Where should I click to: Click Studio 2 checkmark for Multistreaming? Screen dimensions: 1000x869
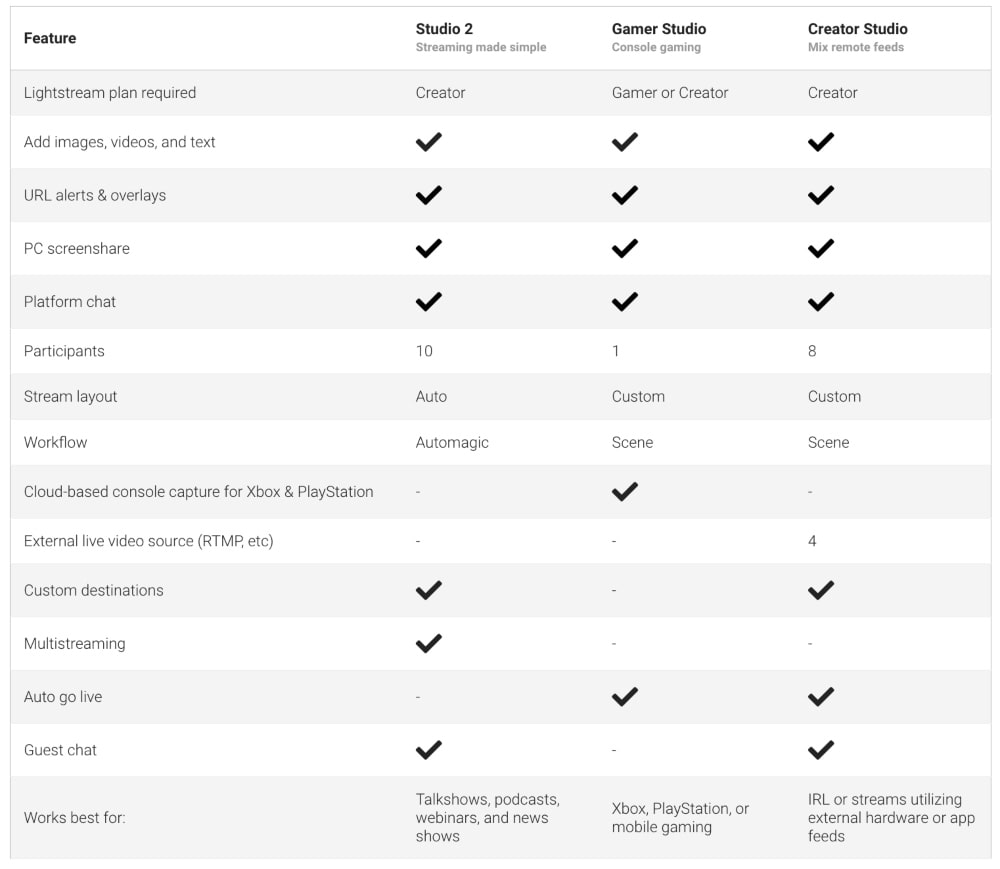[428, 643]
